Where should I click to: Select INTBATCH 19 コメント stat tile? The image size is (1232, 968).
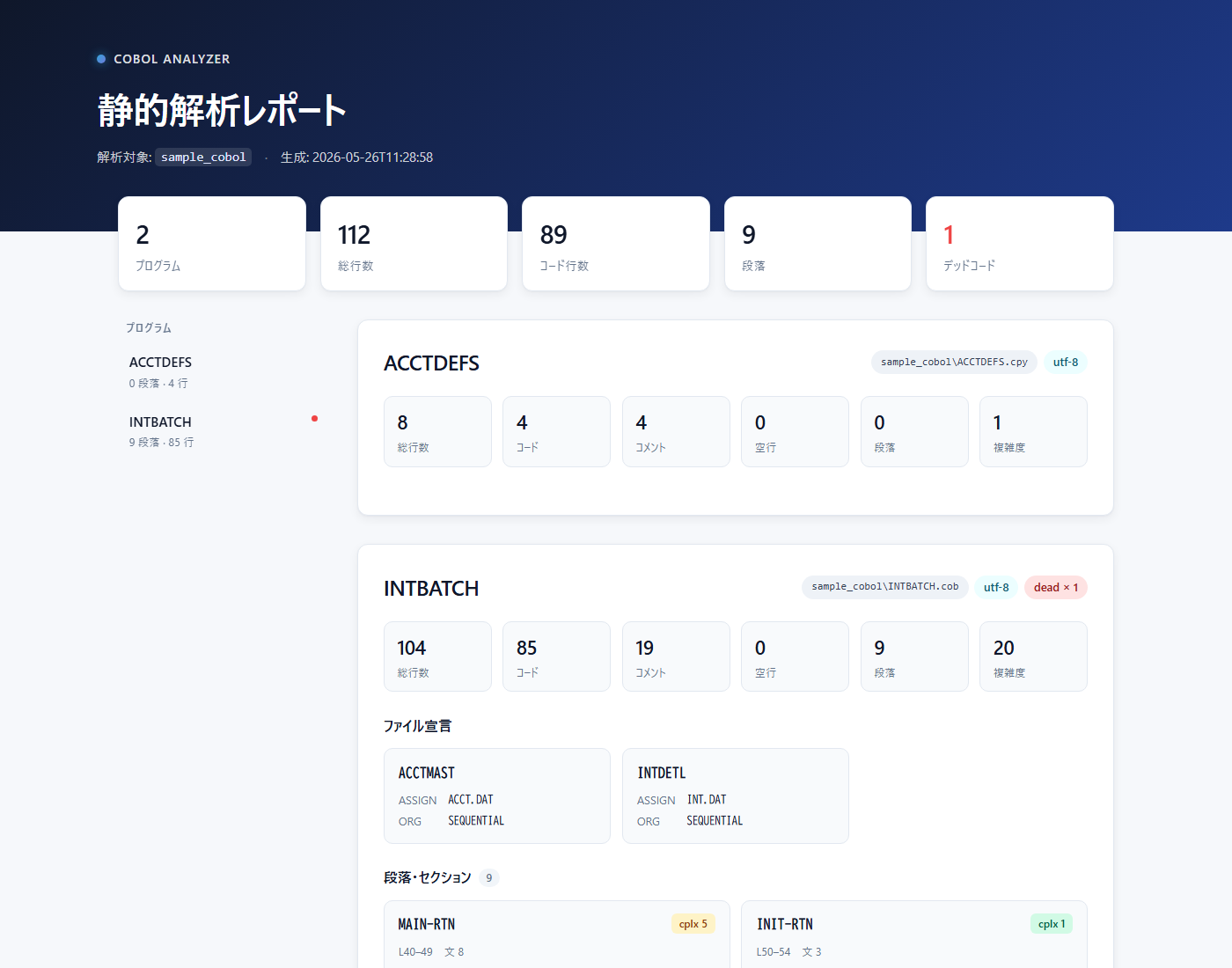[676, 656]
